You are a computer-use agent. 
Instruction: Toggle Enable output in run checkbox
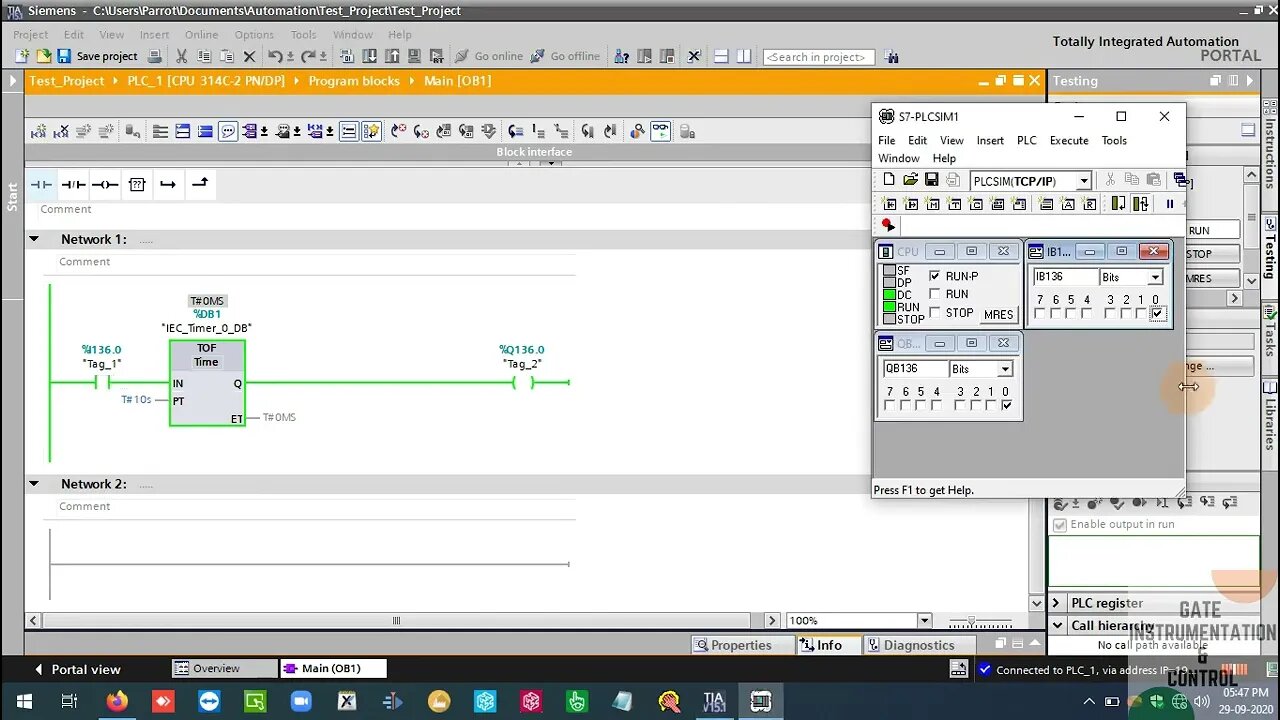(x=1060, y=525)
